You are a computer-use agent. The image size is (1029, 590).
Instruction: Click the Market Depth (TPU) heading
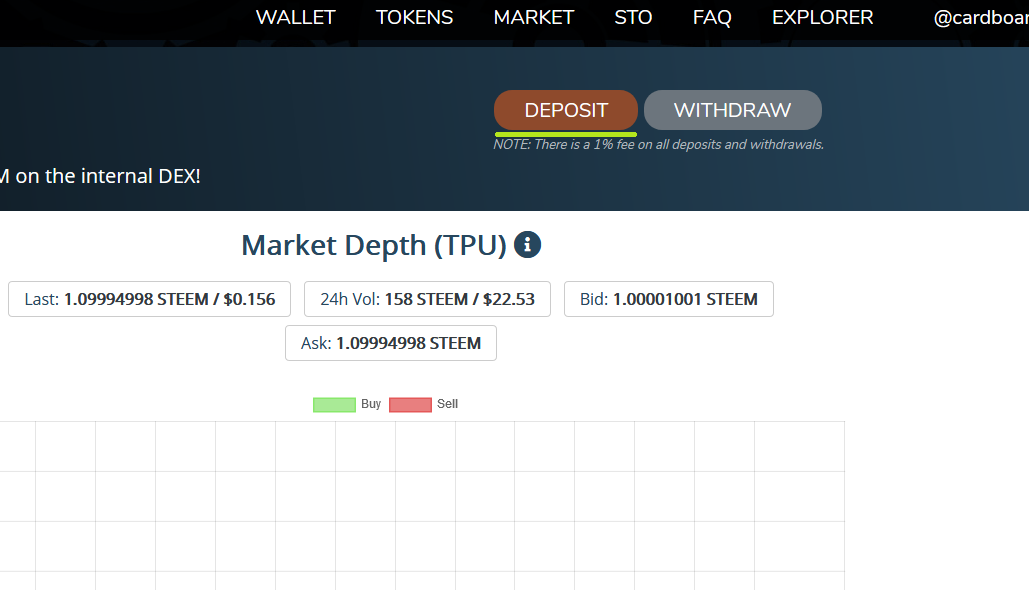(x=374, y=245)
